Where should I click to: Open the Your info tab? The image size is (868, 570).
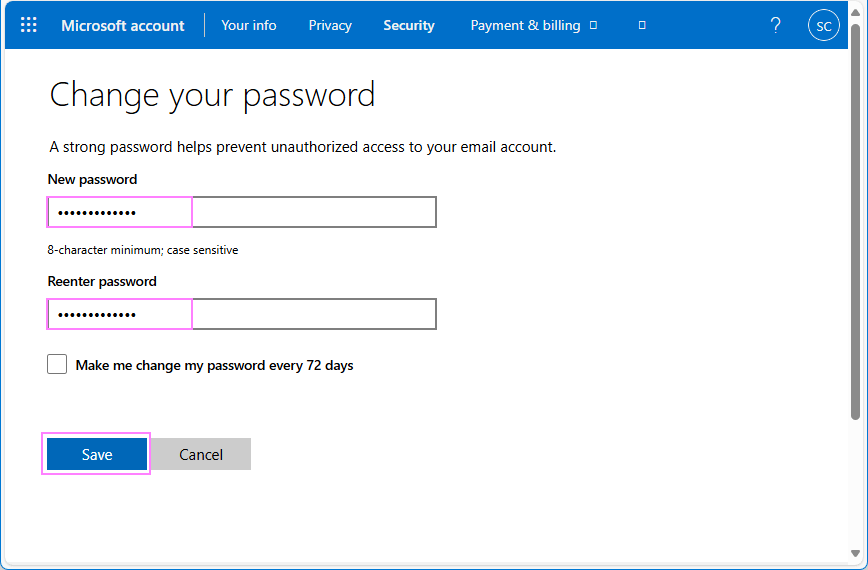[249, 25]
